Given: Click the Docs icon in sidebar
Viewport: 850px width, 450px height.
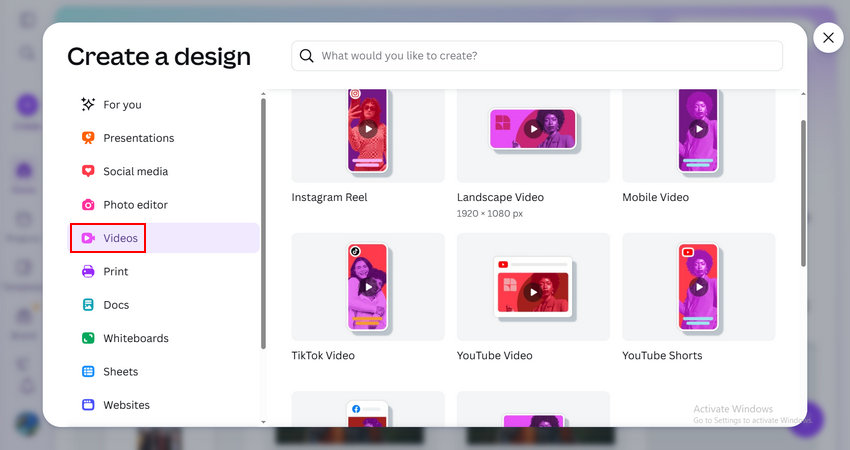Looking at the screenshot, I should 88,305.
